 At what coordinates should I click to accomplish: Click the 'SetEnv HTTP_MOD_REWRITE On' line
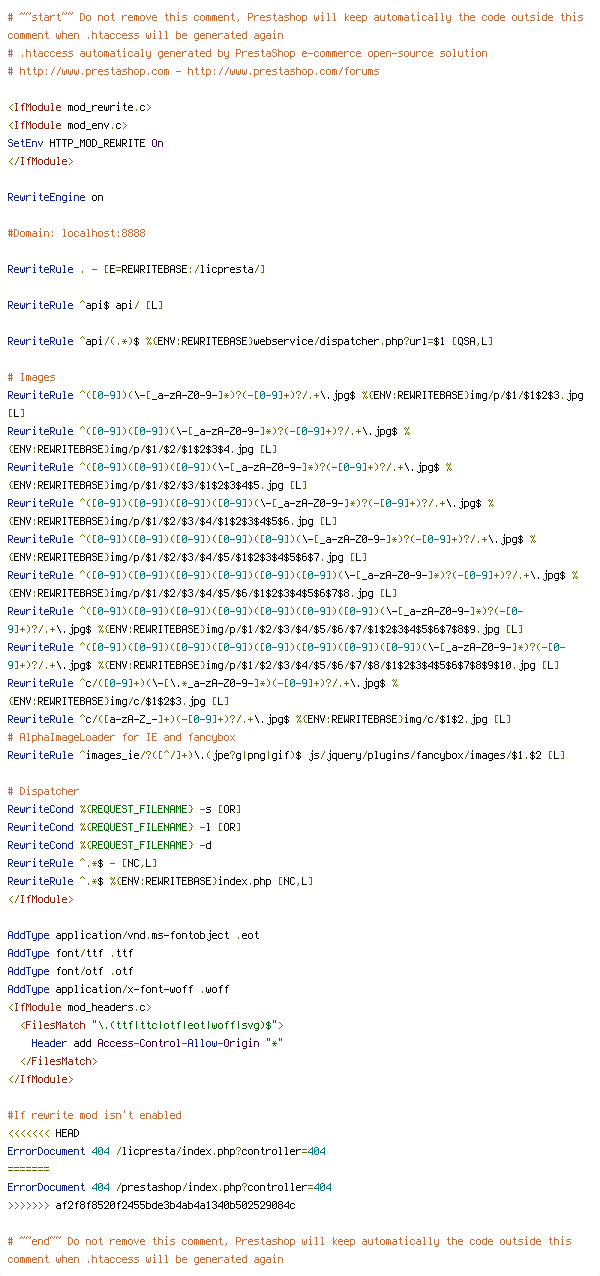tap(85, 143)
